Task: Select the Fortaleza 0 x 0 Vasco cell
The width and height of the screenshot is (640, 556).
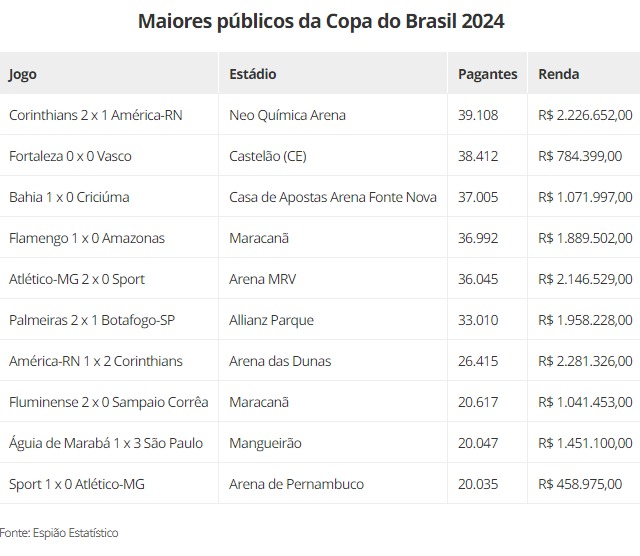Action: (x=70, y=156)
